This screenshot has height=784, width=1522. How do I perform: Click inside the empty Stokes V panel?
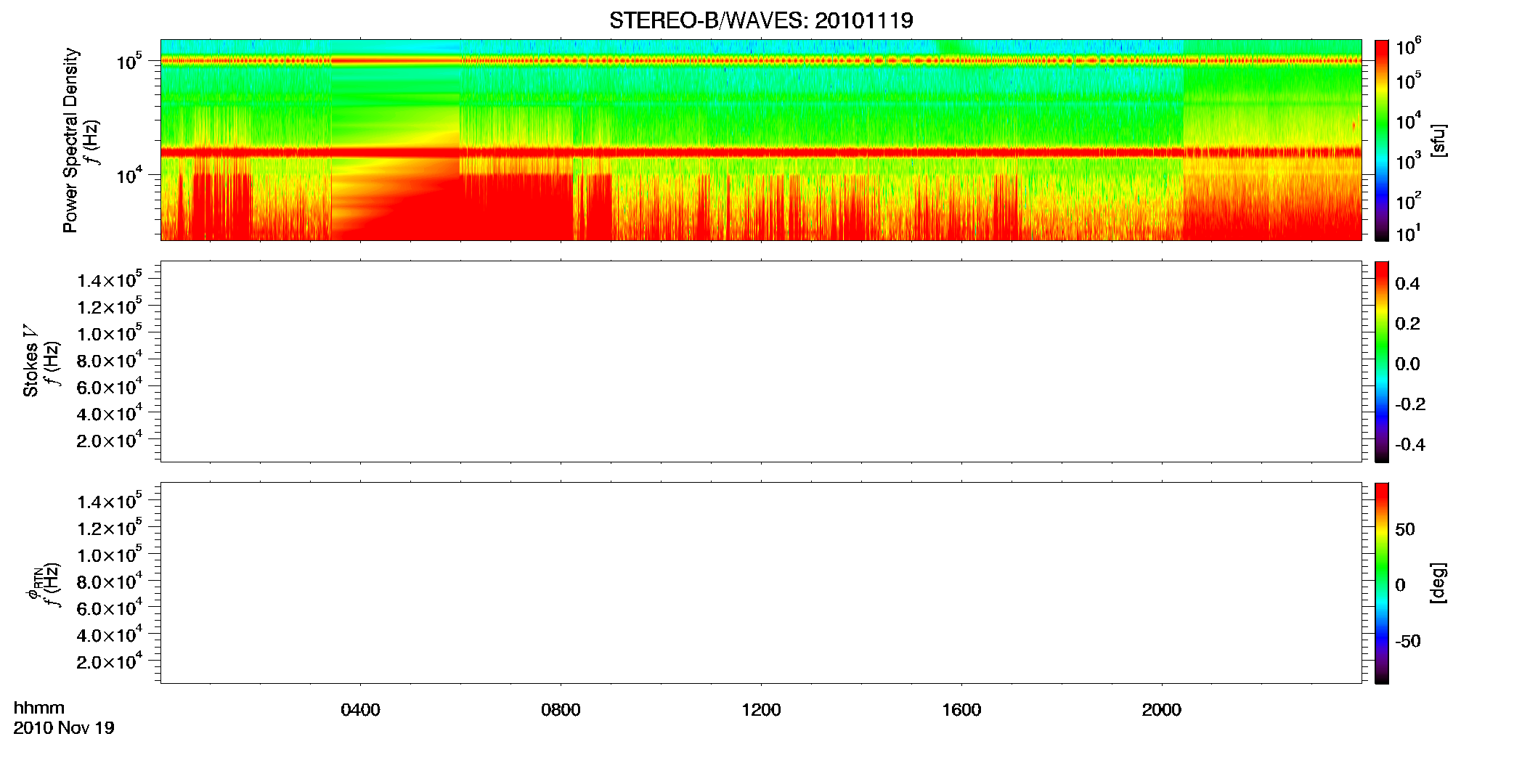(x=761, y=362)
